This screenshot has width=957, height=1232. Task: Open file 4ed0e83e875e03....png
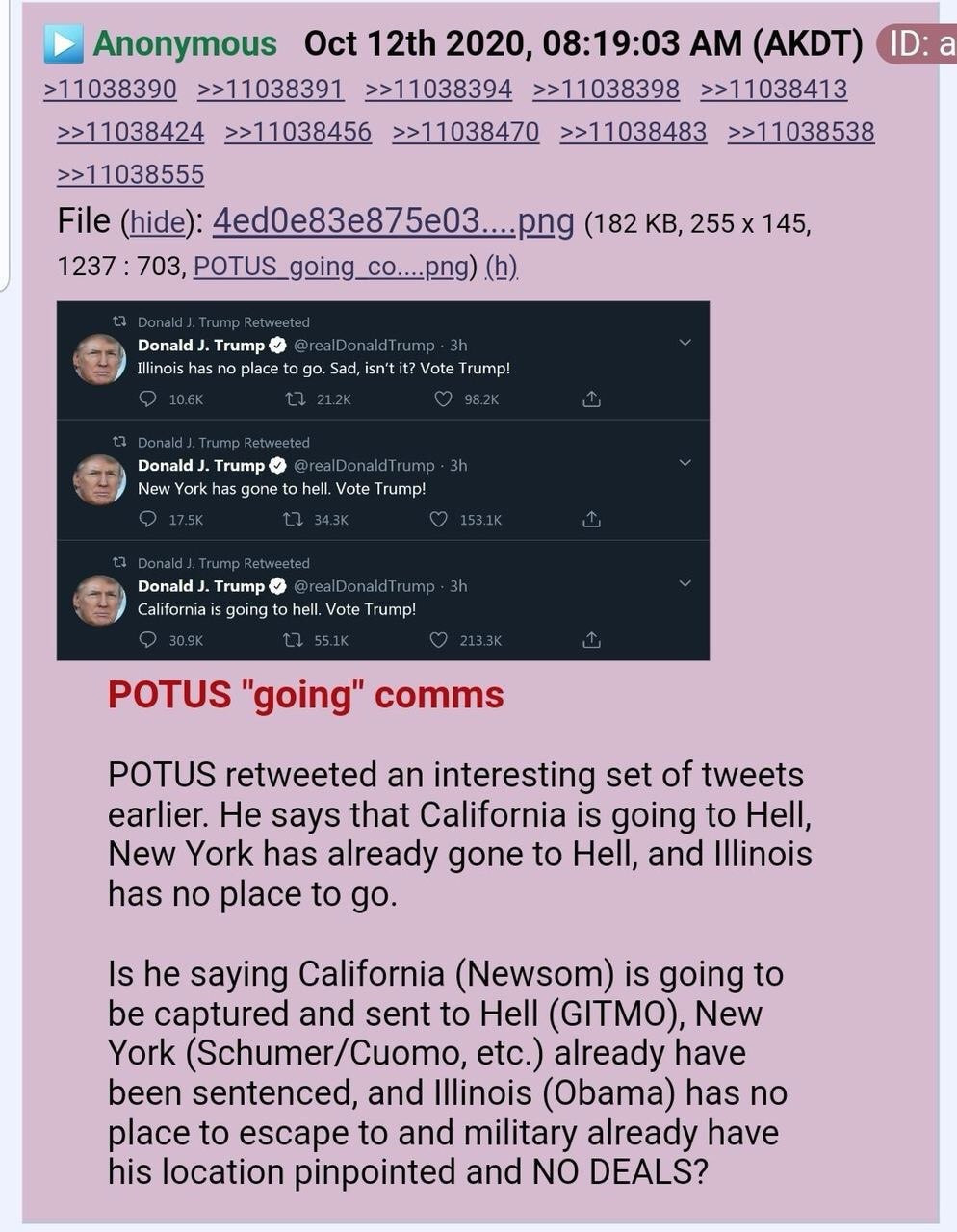[393, 222]
